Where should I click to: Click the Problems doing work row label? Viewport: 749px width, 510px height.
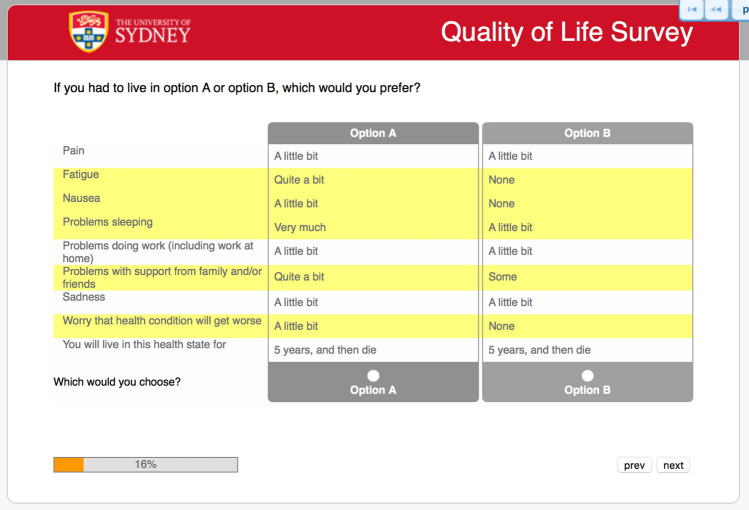(x=158, y=252)
